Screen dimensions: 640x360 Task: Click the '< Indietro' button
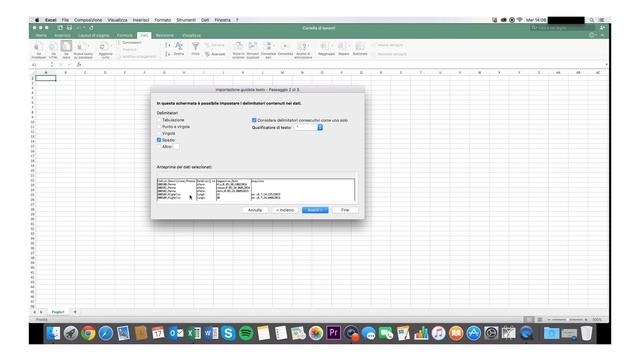coord(284,210)
